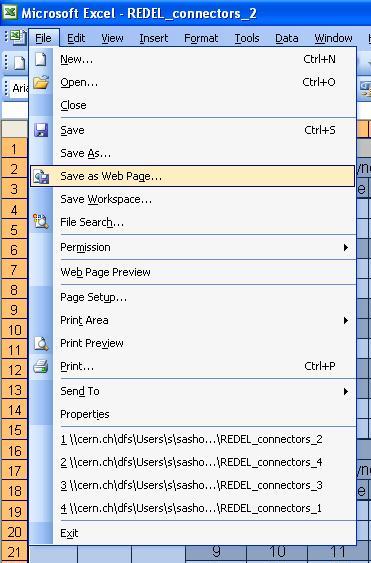Select Close in the File menu
This screenshot has height=563, width=371.
pyautogui.click(x=193, y=105)
